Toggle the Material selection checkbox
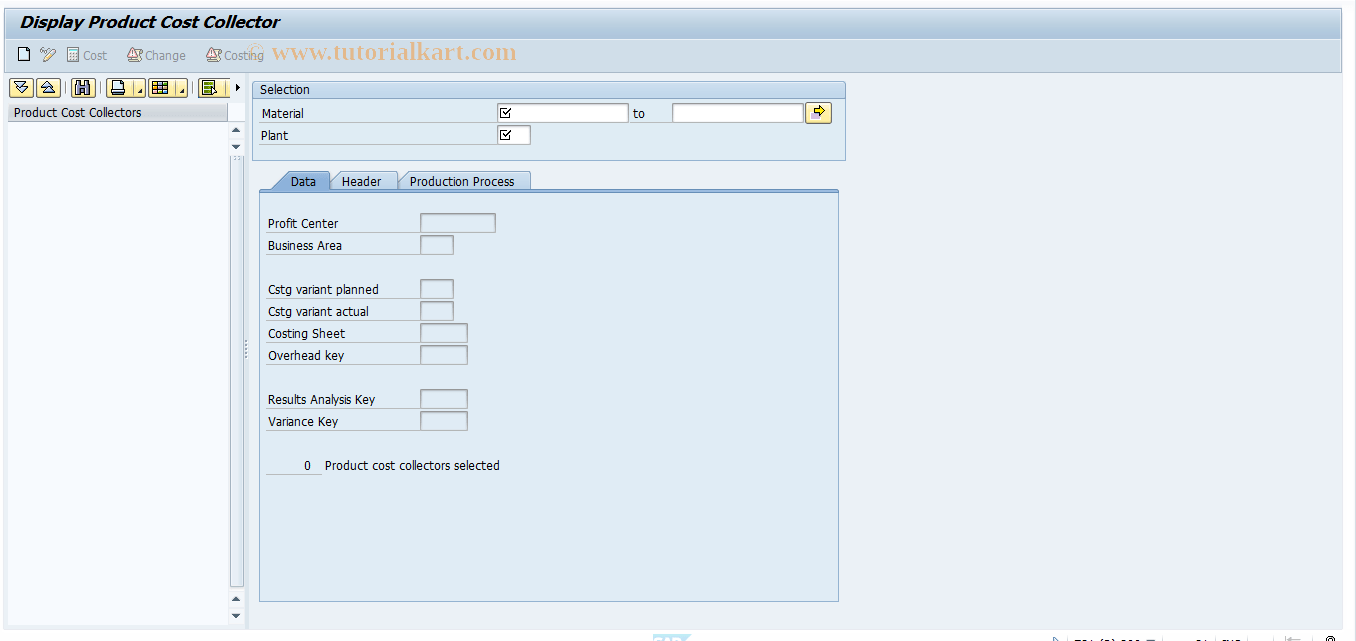 tap(503, 111)
